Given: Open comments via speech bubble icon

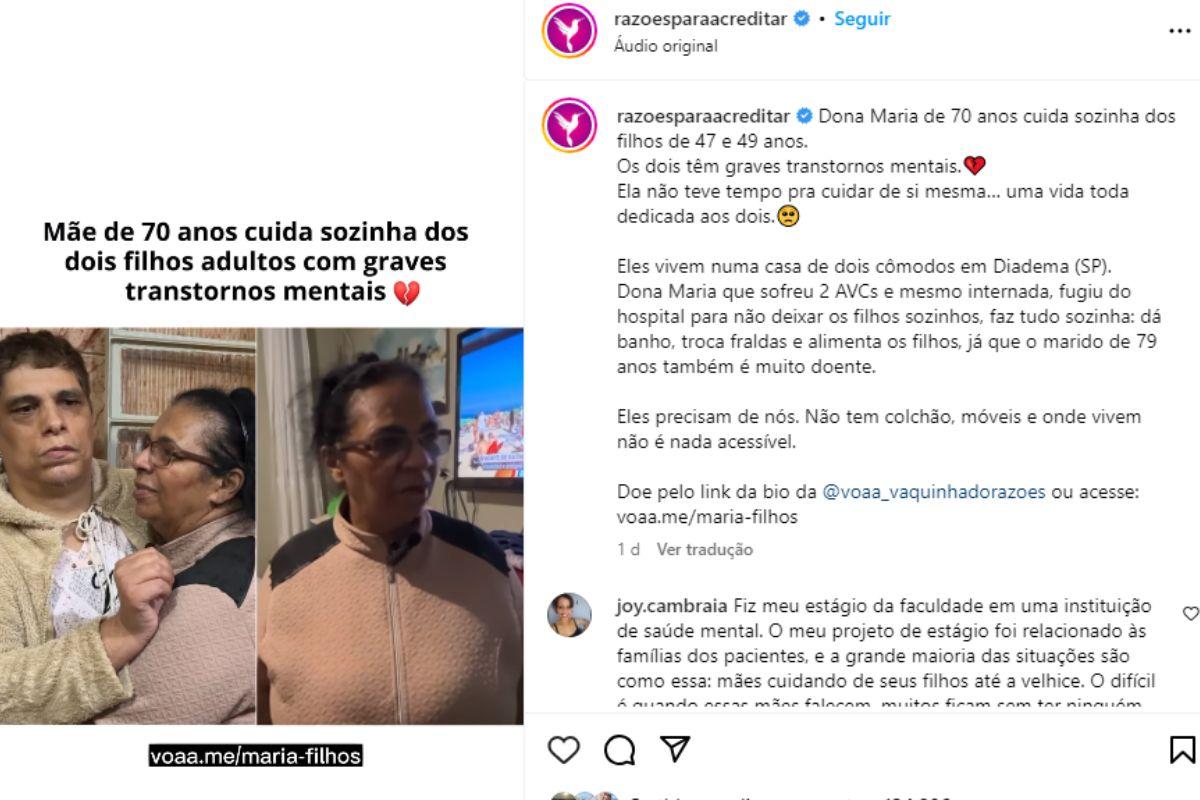Looking at the screenshot, I should (620, 749).
